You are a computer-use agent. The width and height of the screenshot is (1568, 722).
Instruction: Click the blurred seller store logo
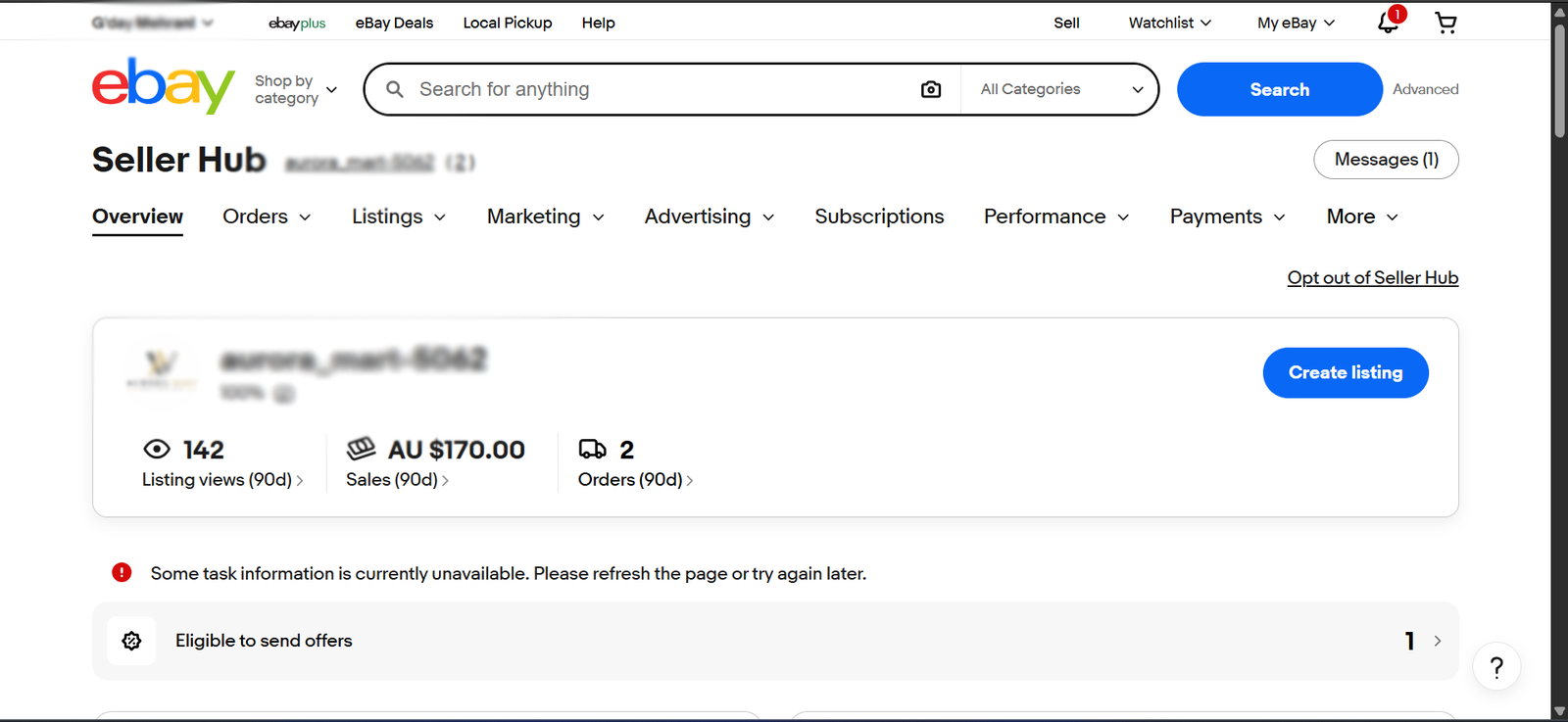tap(161, 372)
